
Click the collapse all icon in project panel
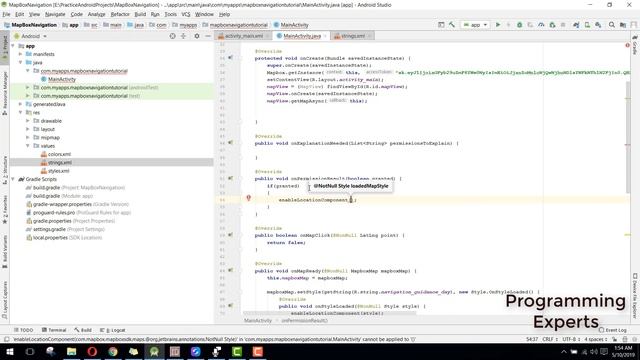[x=183, y=36]
